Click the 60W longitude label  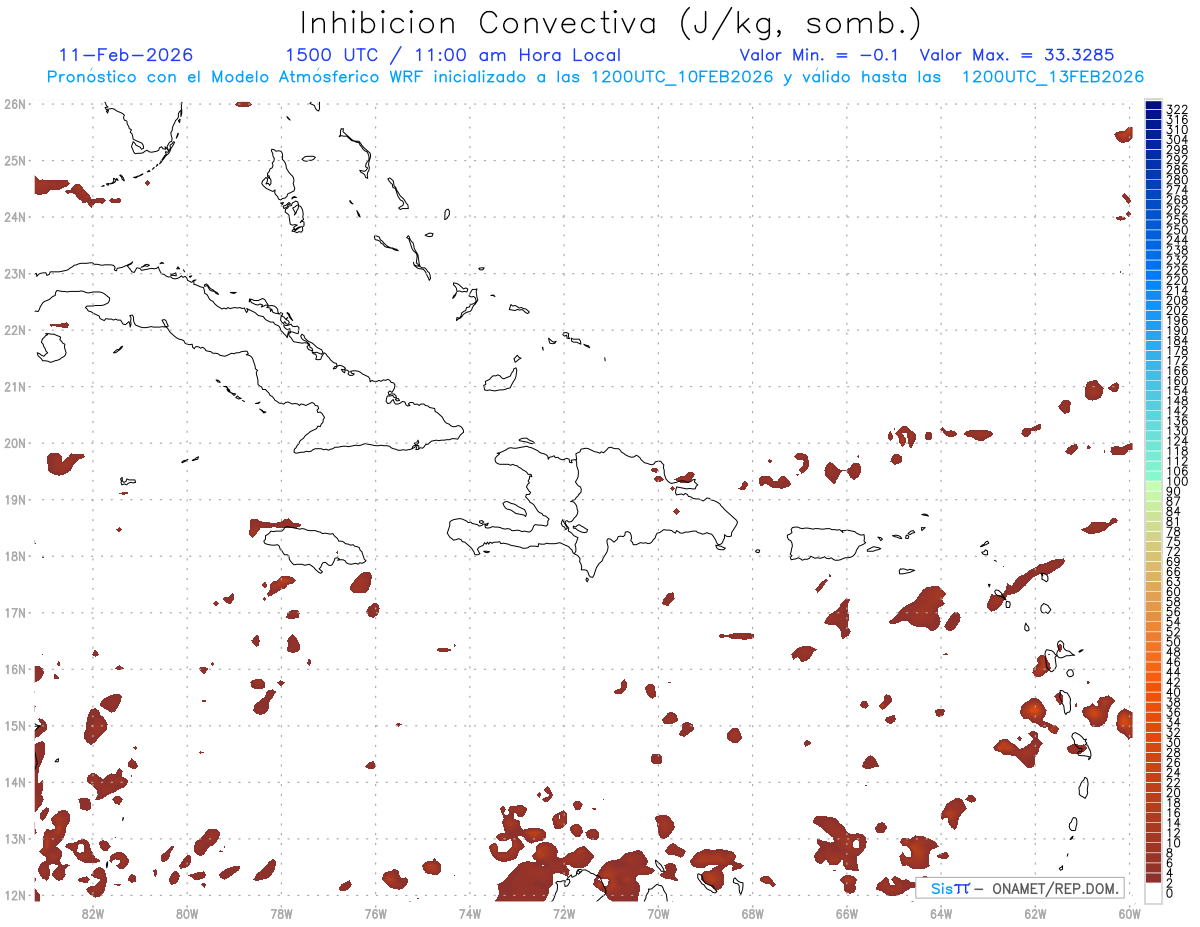1129,913
